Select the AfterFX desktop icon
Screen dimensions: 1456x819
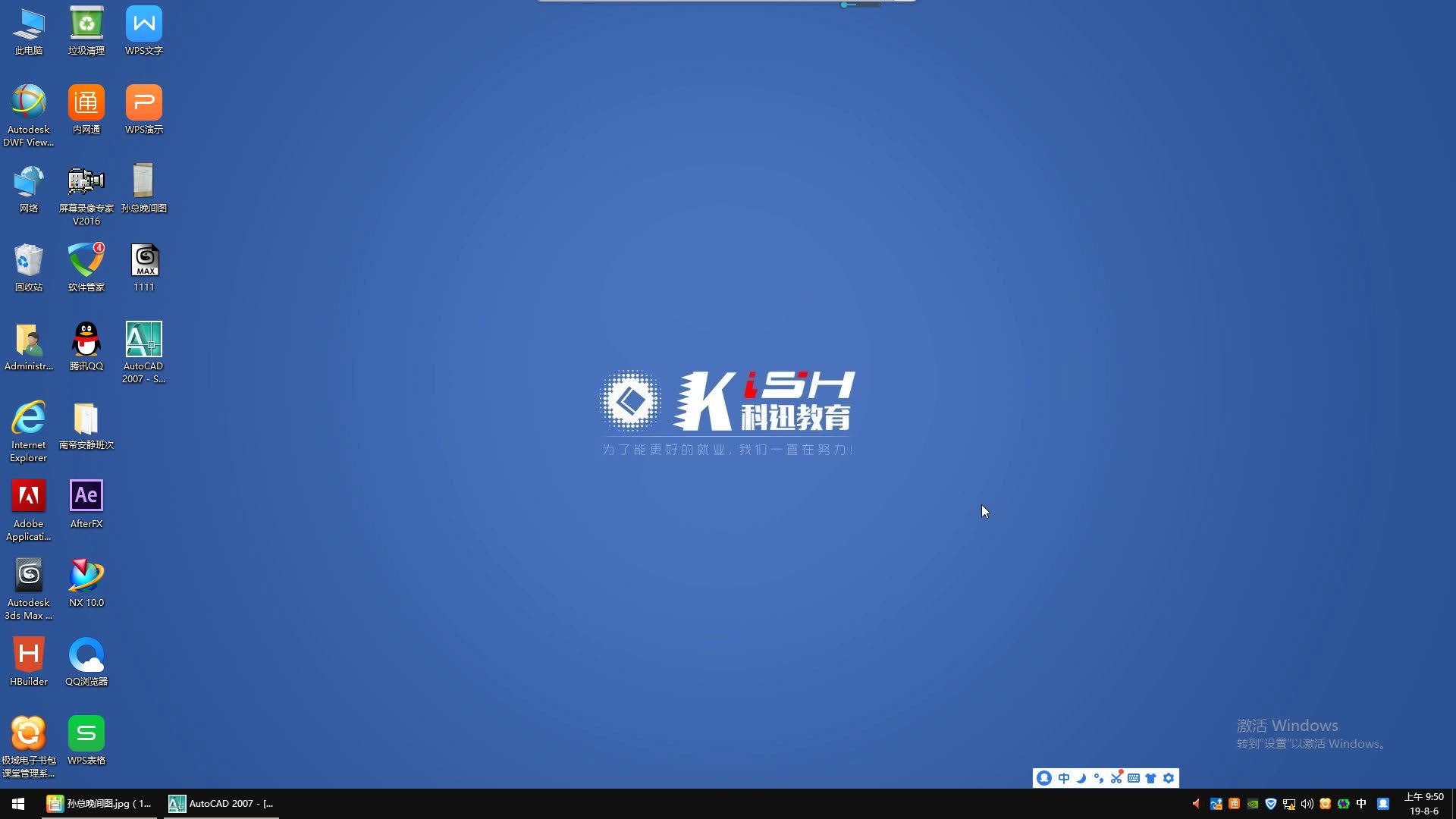tap(86, 504)
